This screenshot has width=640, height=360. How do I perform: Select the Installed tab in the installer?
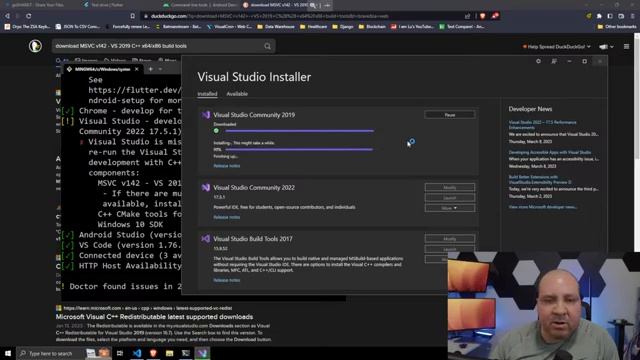(x=207, y=94)
